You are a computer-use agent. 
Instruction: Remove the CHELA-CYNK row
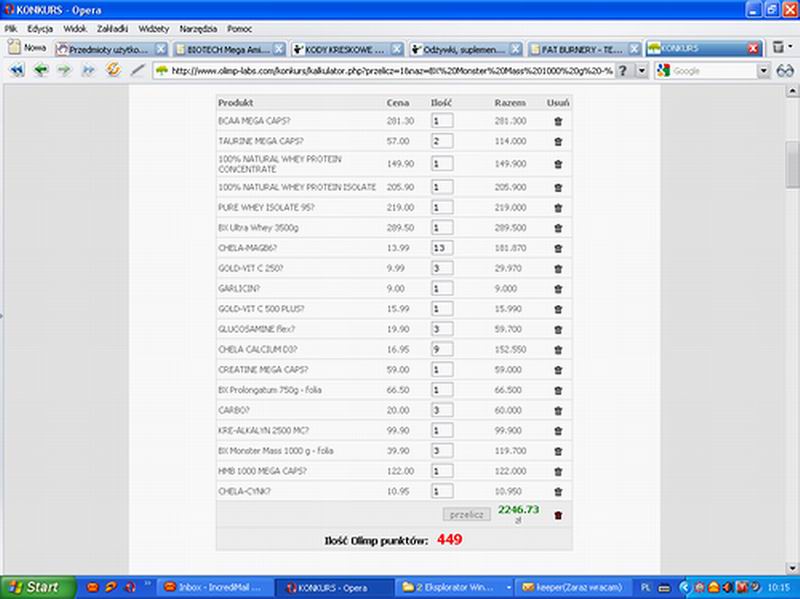click(558, 492)
